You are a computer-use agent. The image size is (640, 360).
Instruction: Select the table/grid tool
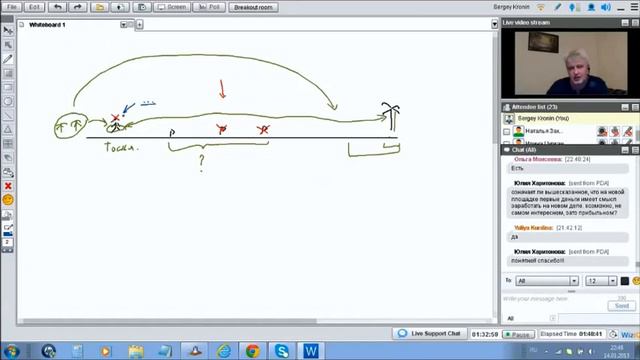point(8,144)
